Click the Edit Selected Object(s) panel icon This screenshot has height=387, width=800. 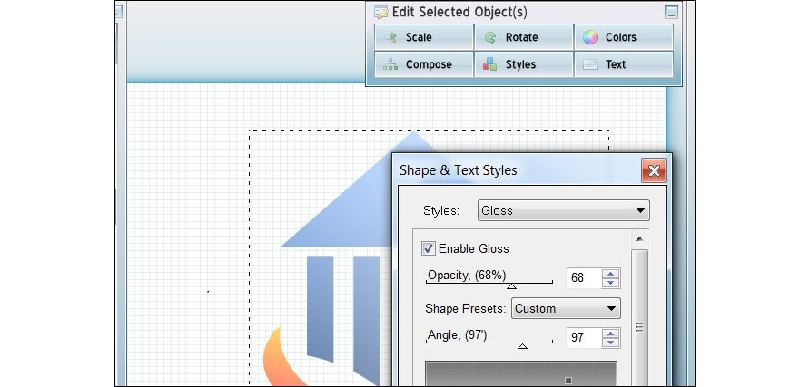click(x=381, y=12)
